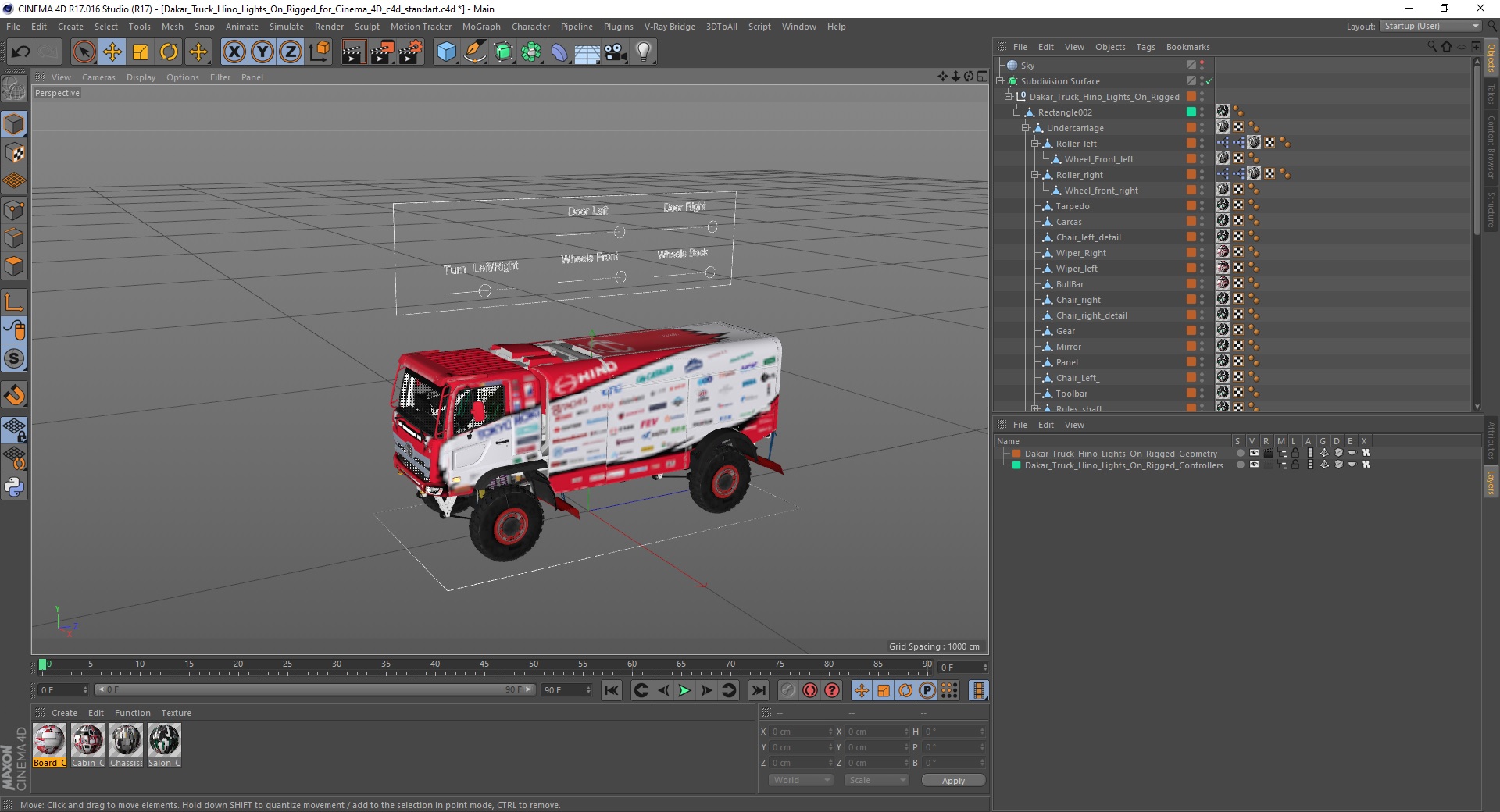This screenshot has height=812, width=1500.
Task: Toggle the X axis lock
Action: tap(234, 52)
